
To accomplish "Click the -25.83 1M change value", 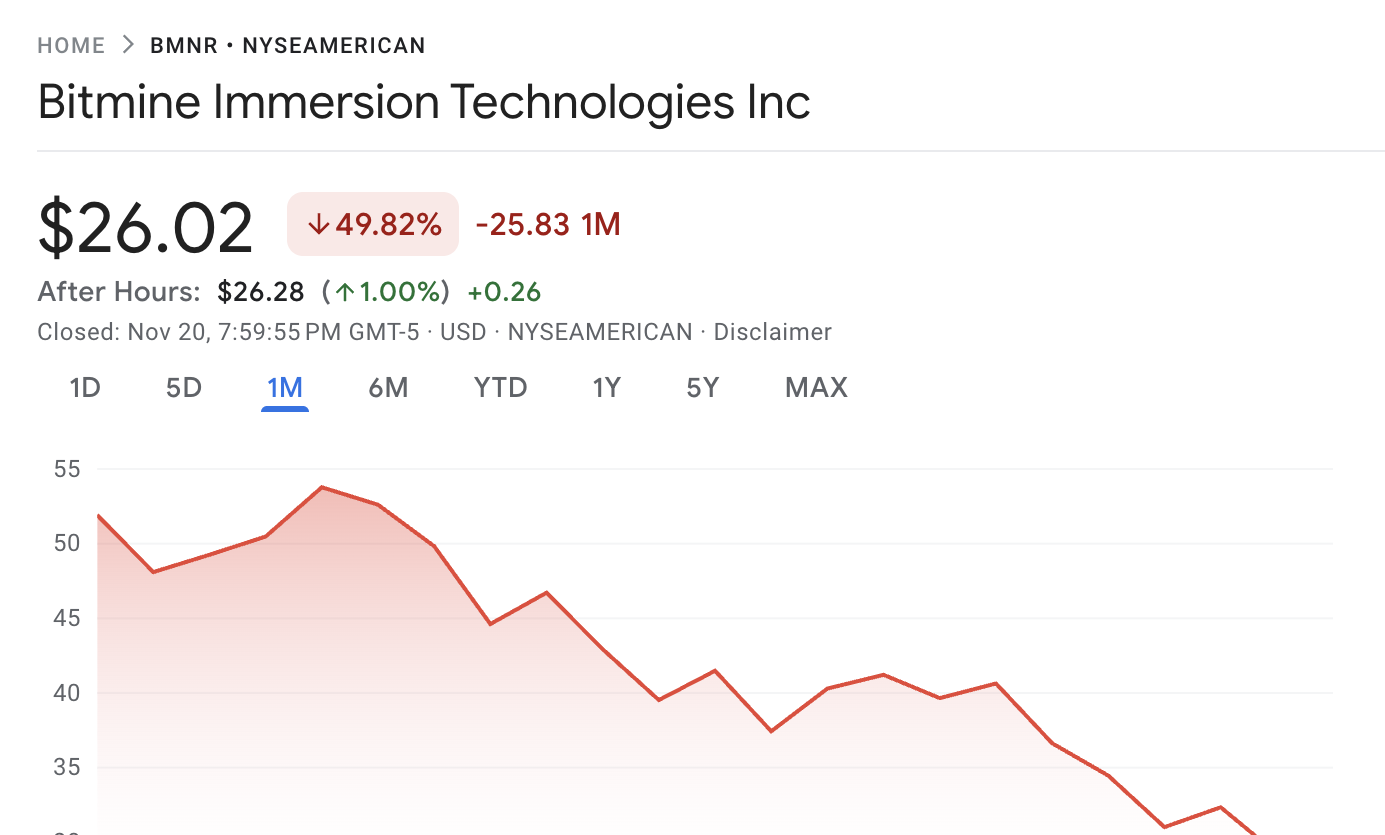I will [548, 225].
